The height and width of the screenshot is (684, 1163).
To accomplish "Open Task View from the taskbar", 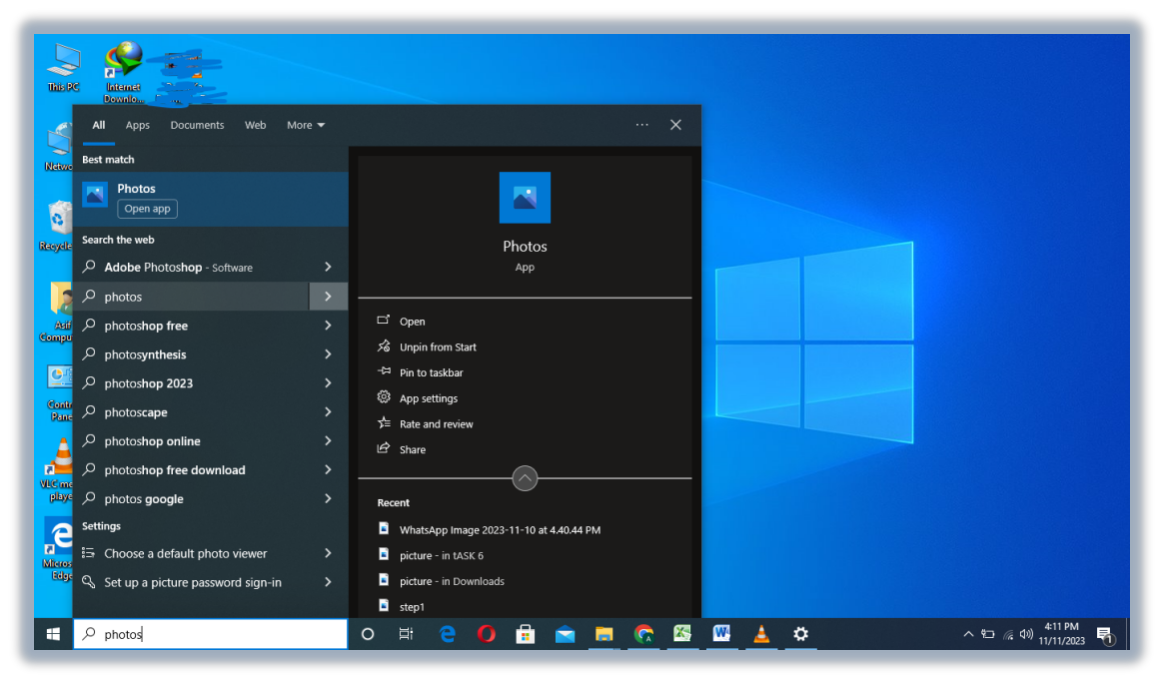I will point(406,634).
